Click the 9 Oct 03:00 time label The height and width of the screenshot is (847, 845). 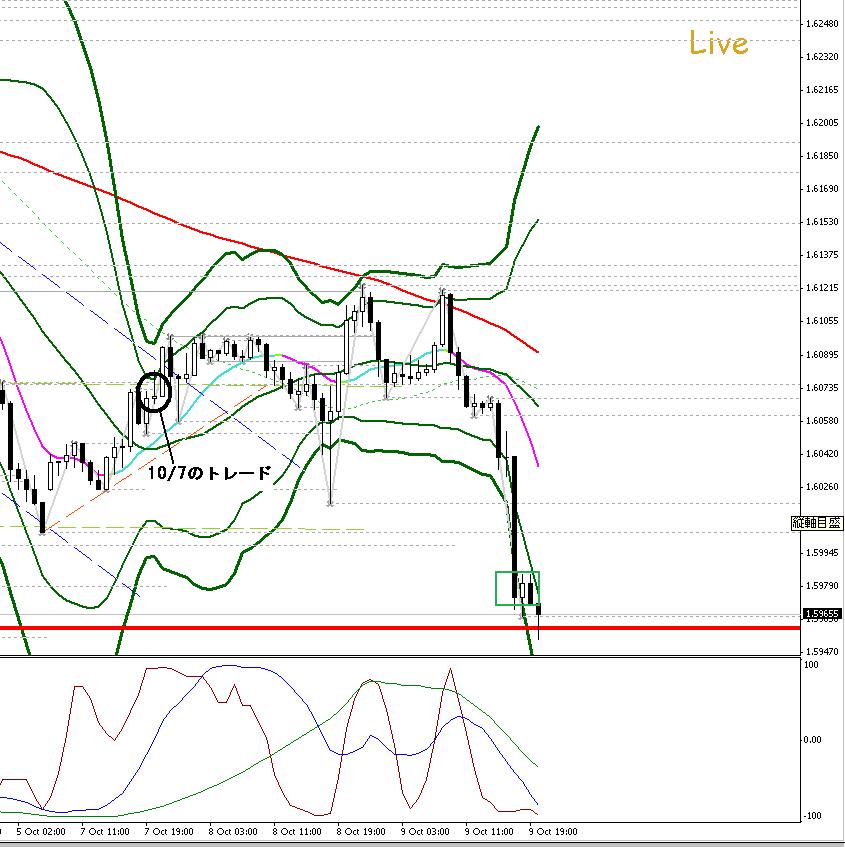[x=425, y=831]
